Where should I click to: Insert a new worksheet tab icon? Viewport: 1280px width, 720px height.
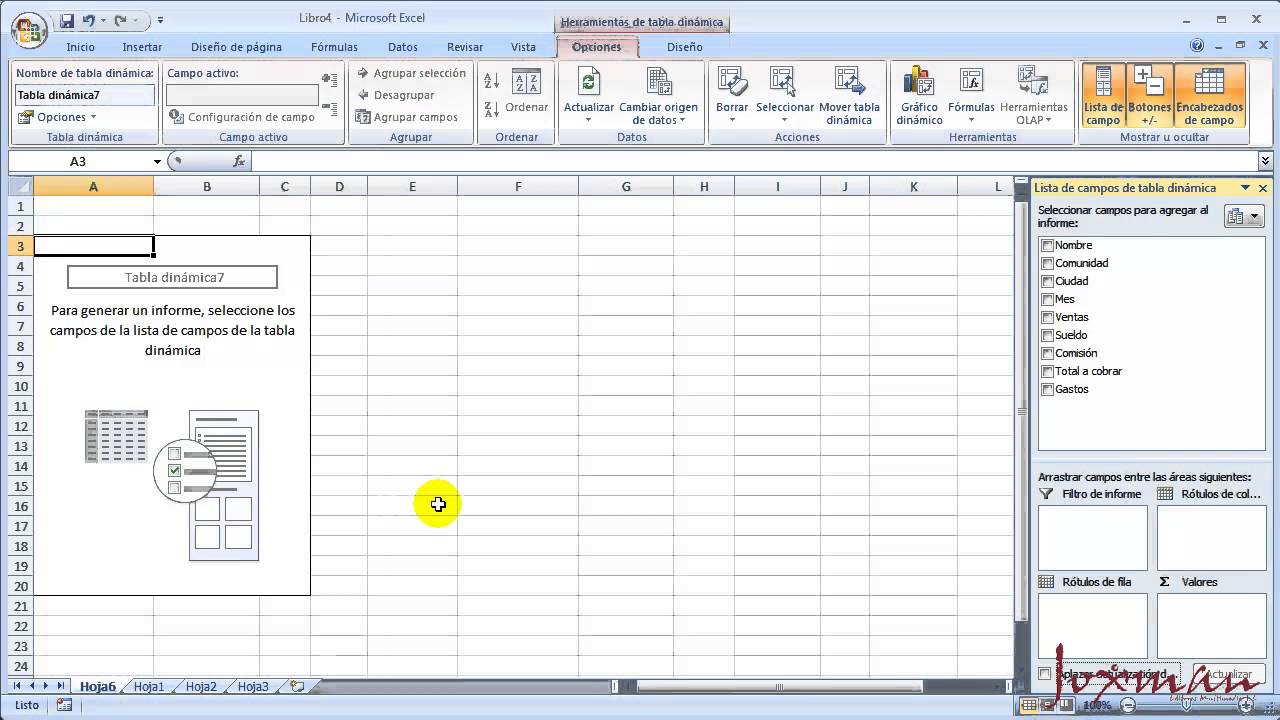(297, 687)
